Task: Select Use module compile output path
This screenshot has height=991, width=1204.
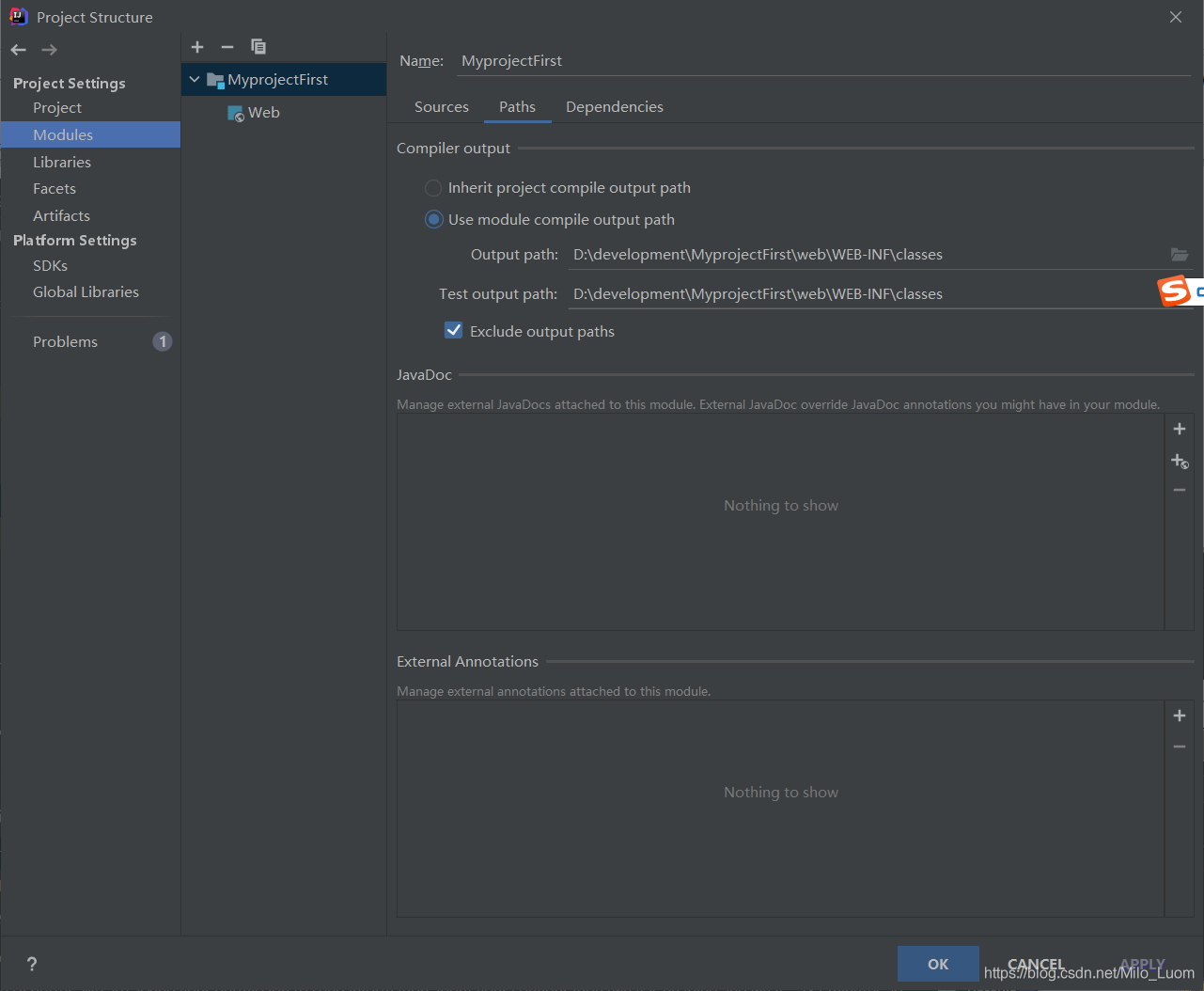Action: (433, 220)
